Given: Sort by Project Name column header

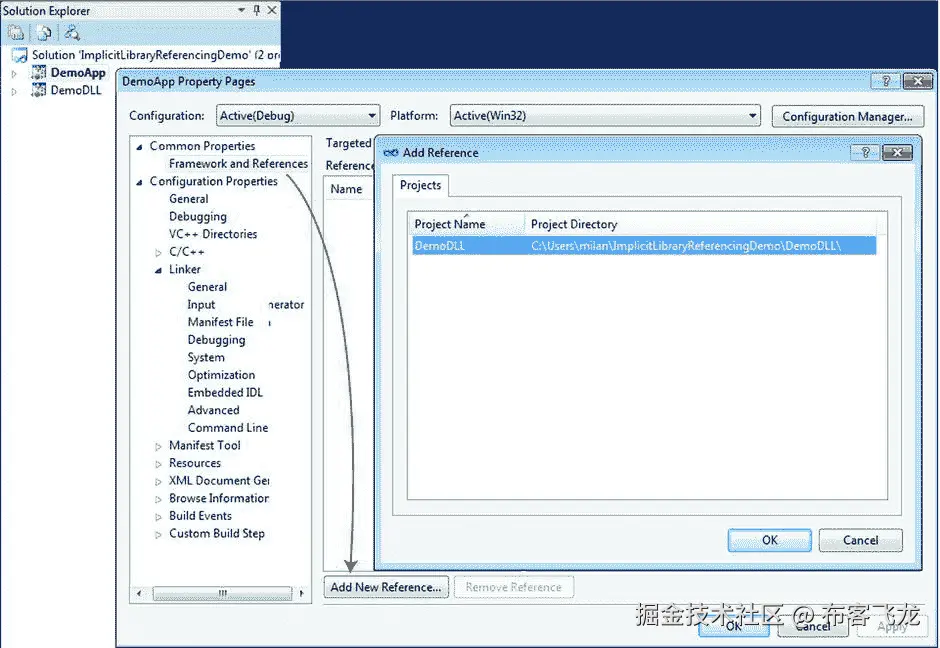Looking at the screenshot, I should point(466,224).
